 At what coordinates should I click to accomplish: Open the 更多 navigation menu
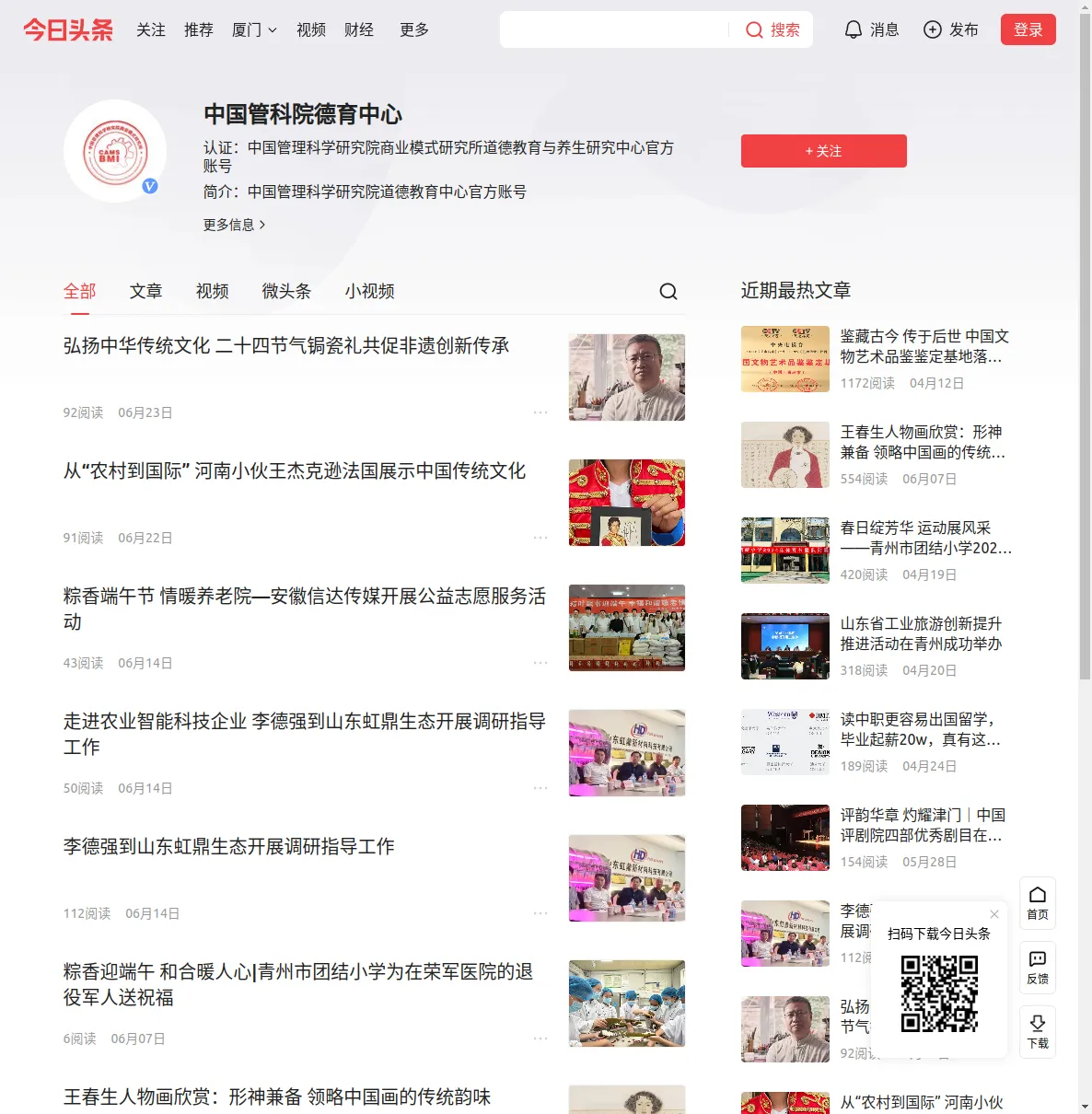click(x=414, y=29)
